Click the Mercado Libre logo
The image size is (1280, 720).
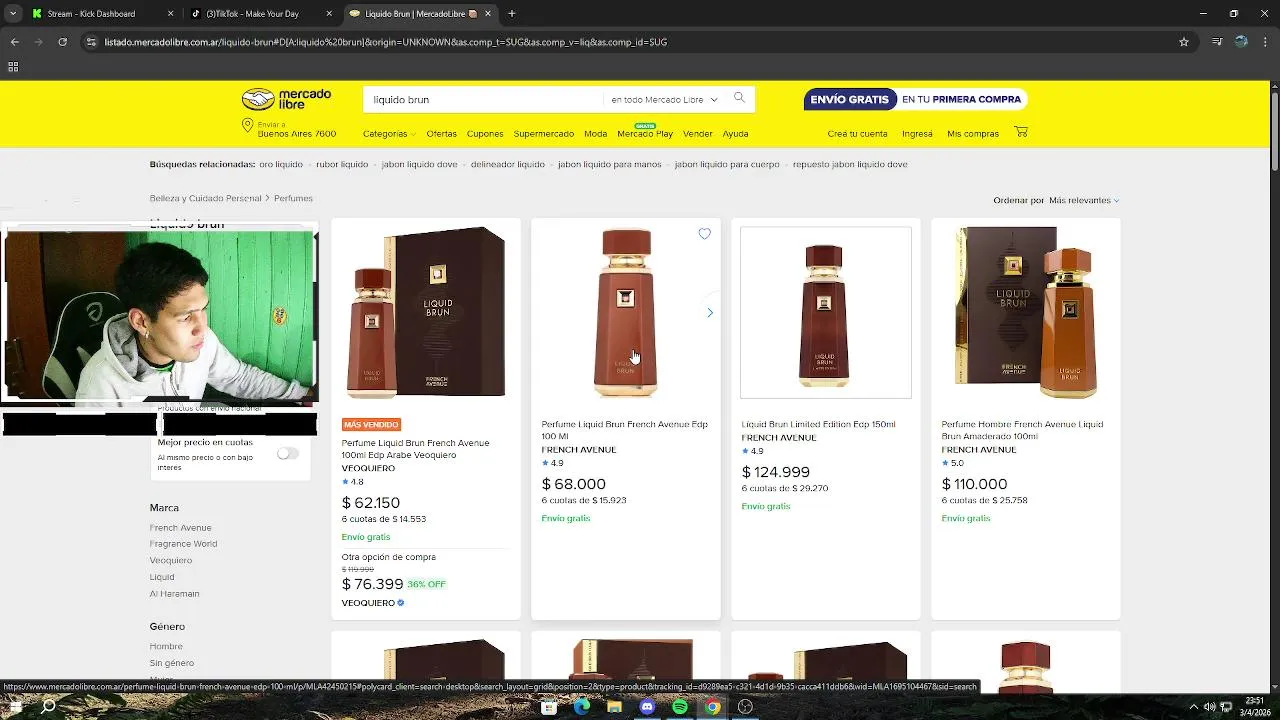[286, 99]
